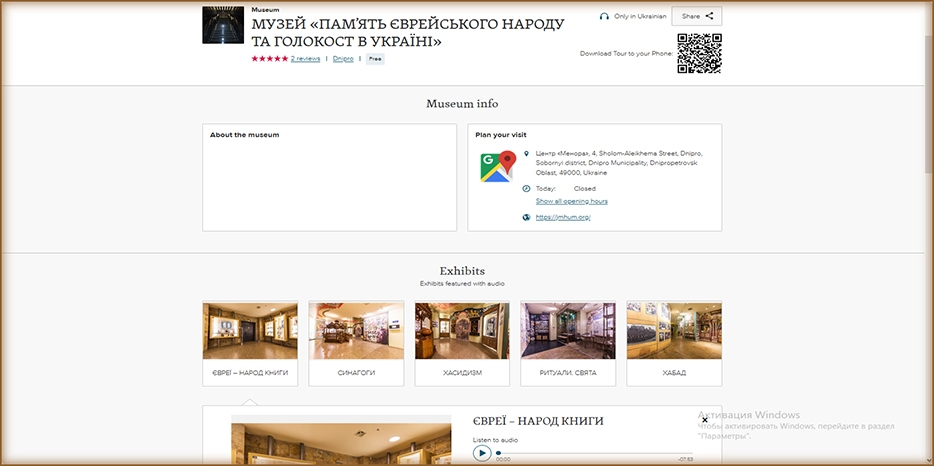Click the QR code for tour download
The height and width of the screenshot is (466, 934).
(x=699, y=54)
